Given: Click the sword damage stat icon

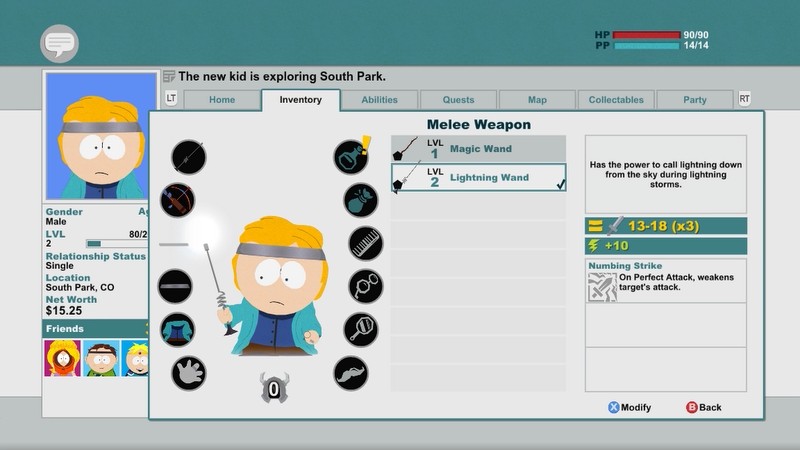Looking at the screenshot, I should [x=615, y=226].
